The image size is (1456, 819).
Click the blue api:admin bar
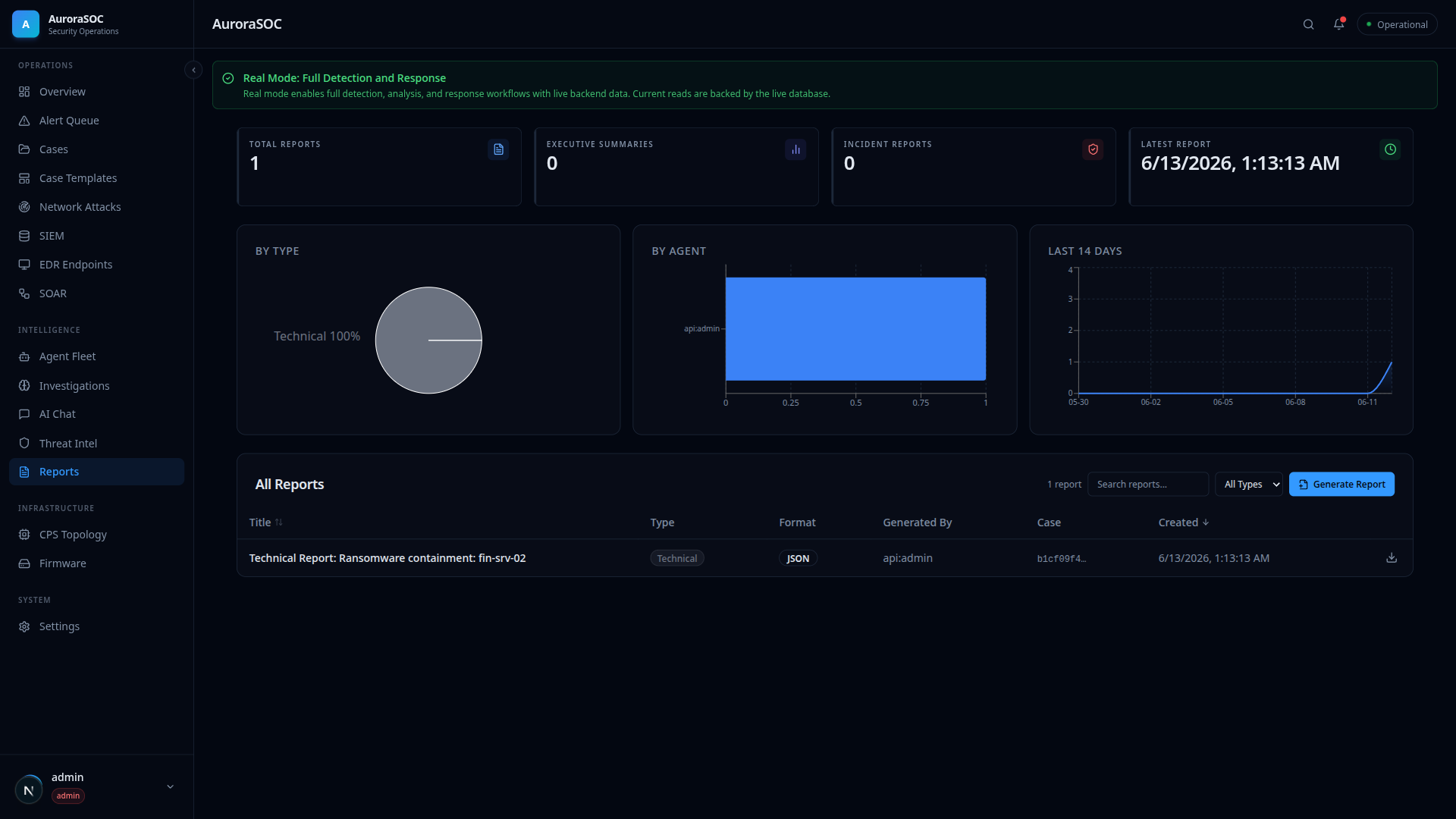(855, 328)
